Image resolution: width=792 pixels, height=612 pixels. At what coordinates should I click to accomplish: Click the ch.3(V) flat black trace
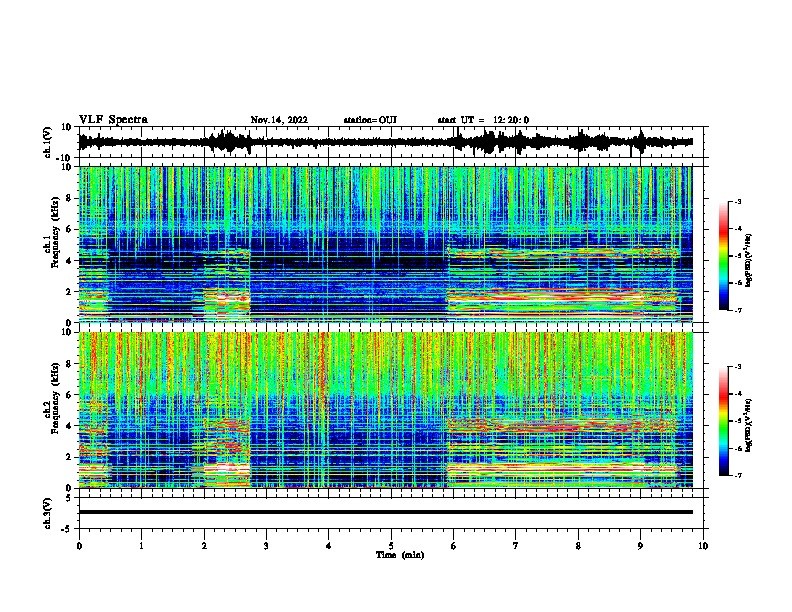pyautogui.click(x=385, y=512)
